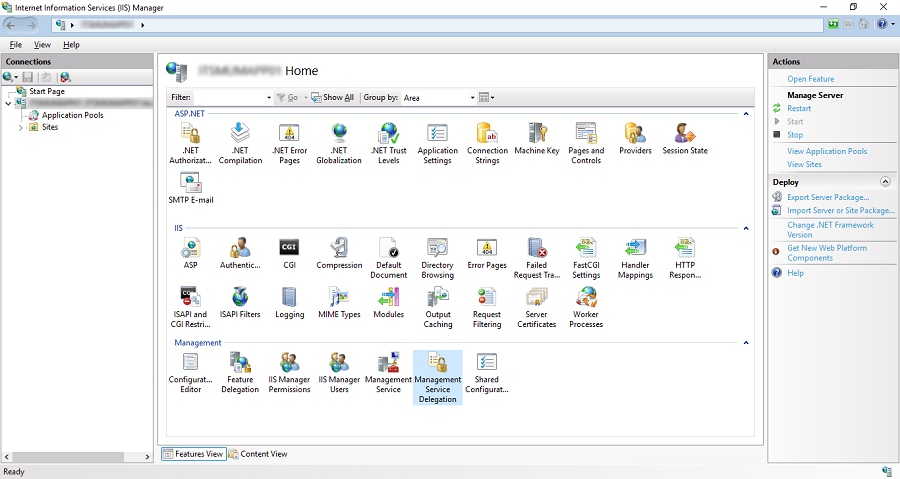Image resolution: width=900 pixels, height=479 pixels.
Task: Open SMTP E-mail feature
Action: tap(191, 188)
